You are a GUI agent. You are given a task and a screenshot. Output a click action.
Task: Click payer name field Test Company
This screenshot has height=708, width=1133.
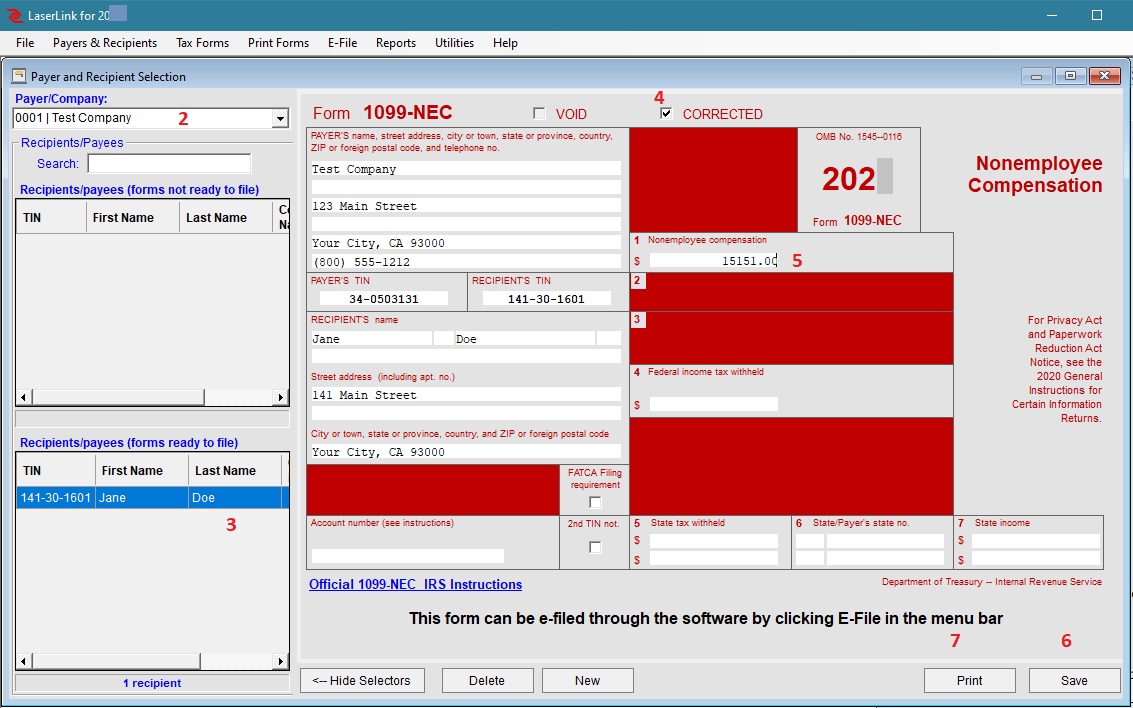click(x=466, y=168)
